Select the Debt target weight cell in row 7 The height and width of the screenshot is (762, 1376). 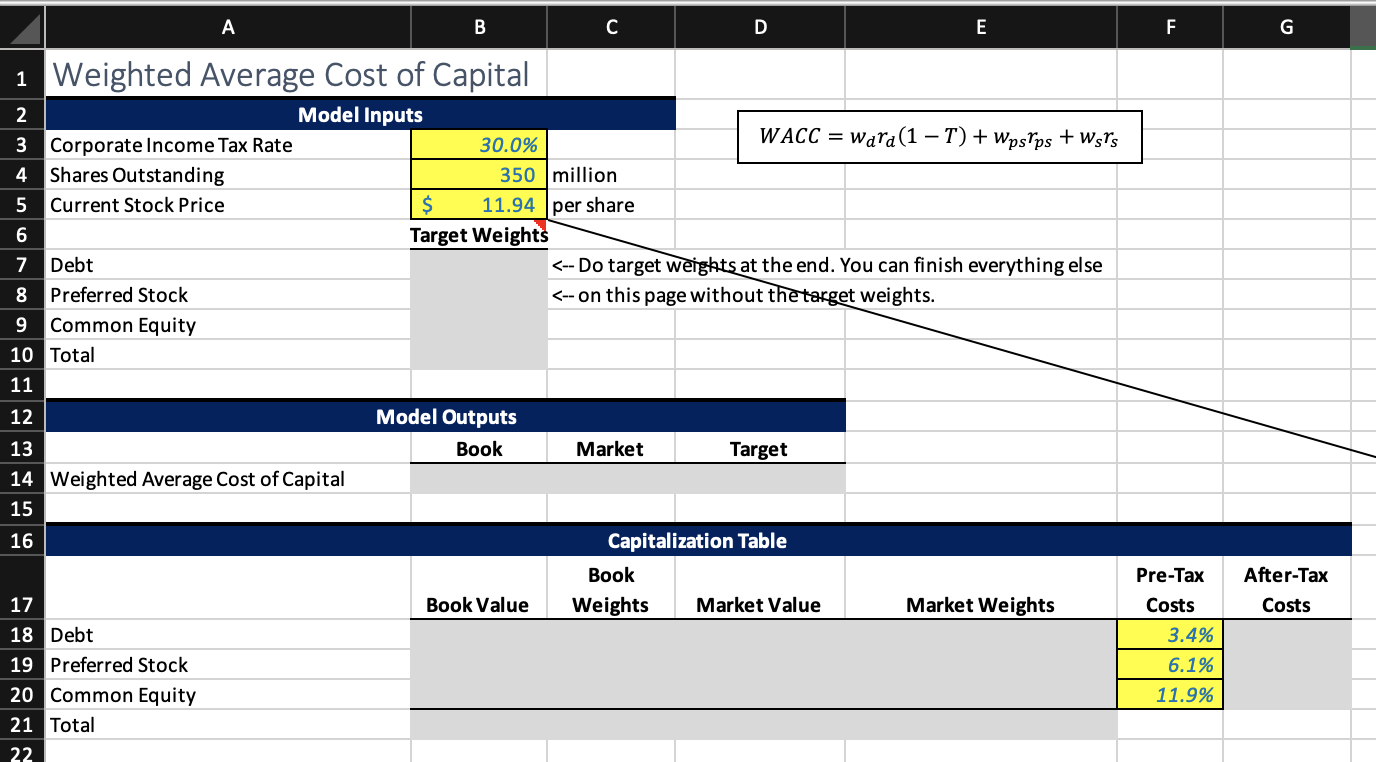tap(479, 265)
